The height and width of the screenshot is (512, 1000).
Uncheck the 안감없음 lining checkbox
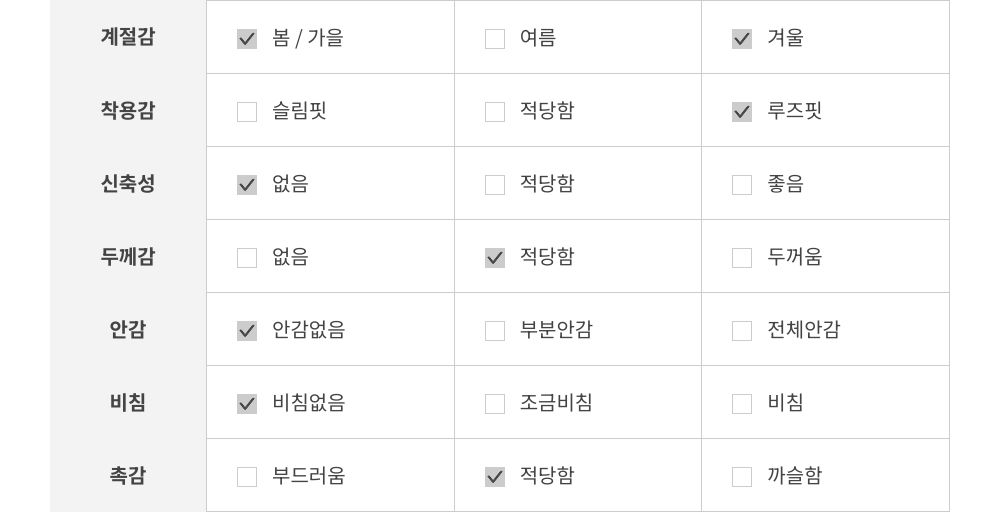pos(247,331)
